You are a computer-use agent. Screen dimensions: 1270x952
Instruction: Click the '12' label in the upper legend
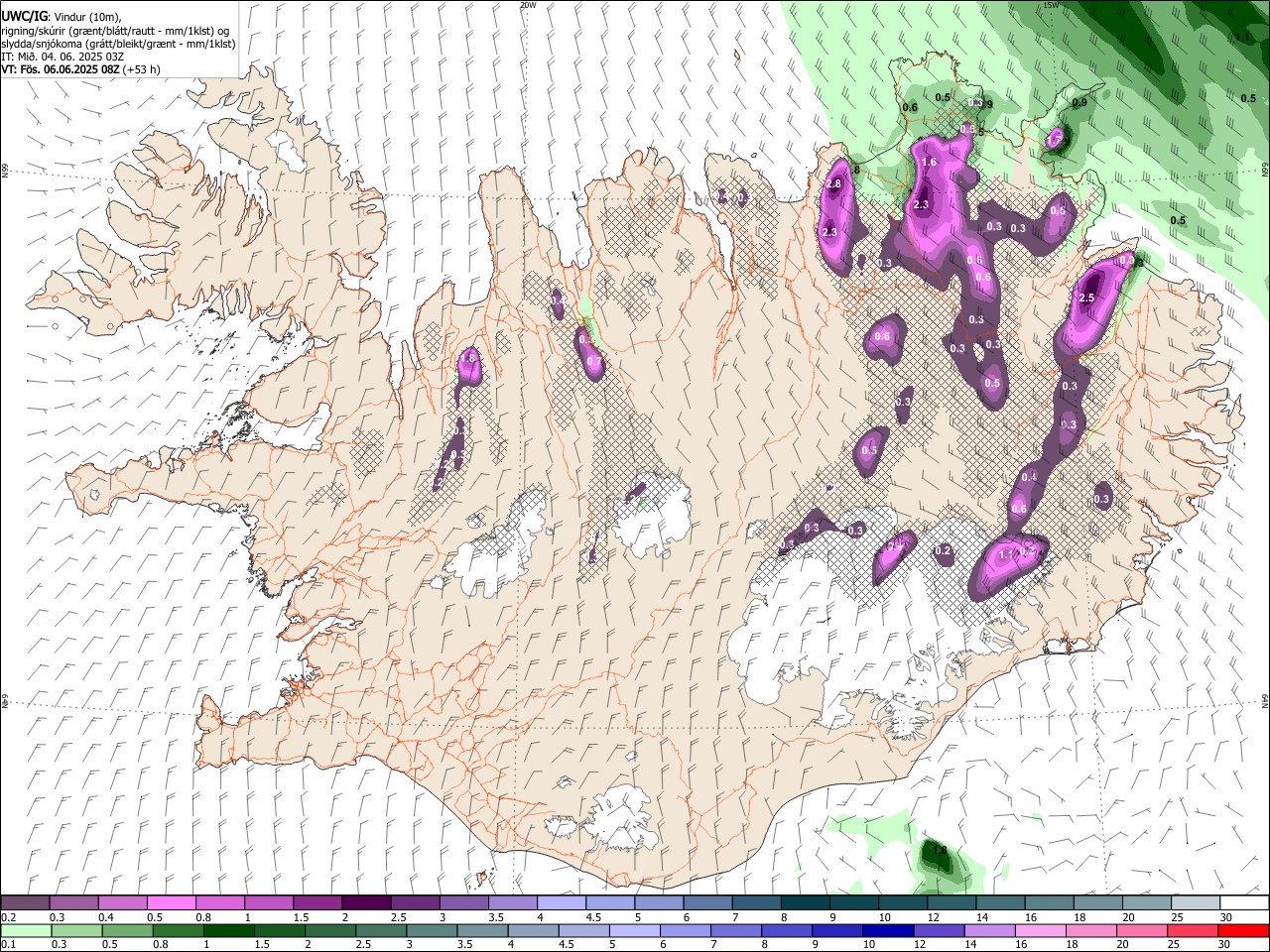coord(933,917)
